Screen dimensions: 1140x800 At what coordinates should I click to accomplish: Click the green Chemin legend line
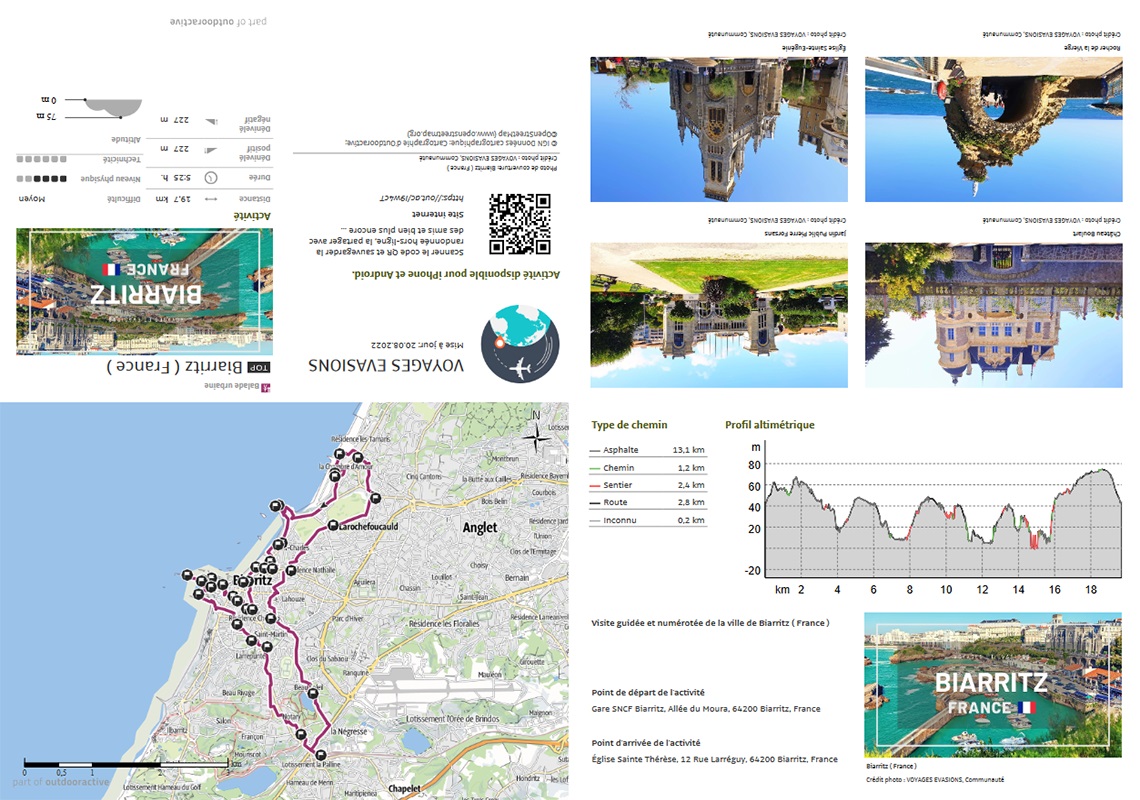click(595, 468)
